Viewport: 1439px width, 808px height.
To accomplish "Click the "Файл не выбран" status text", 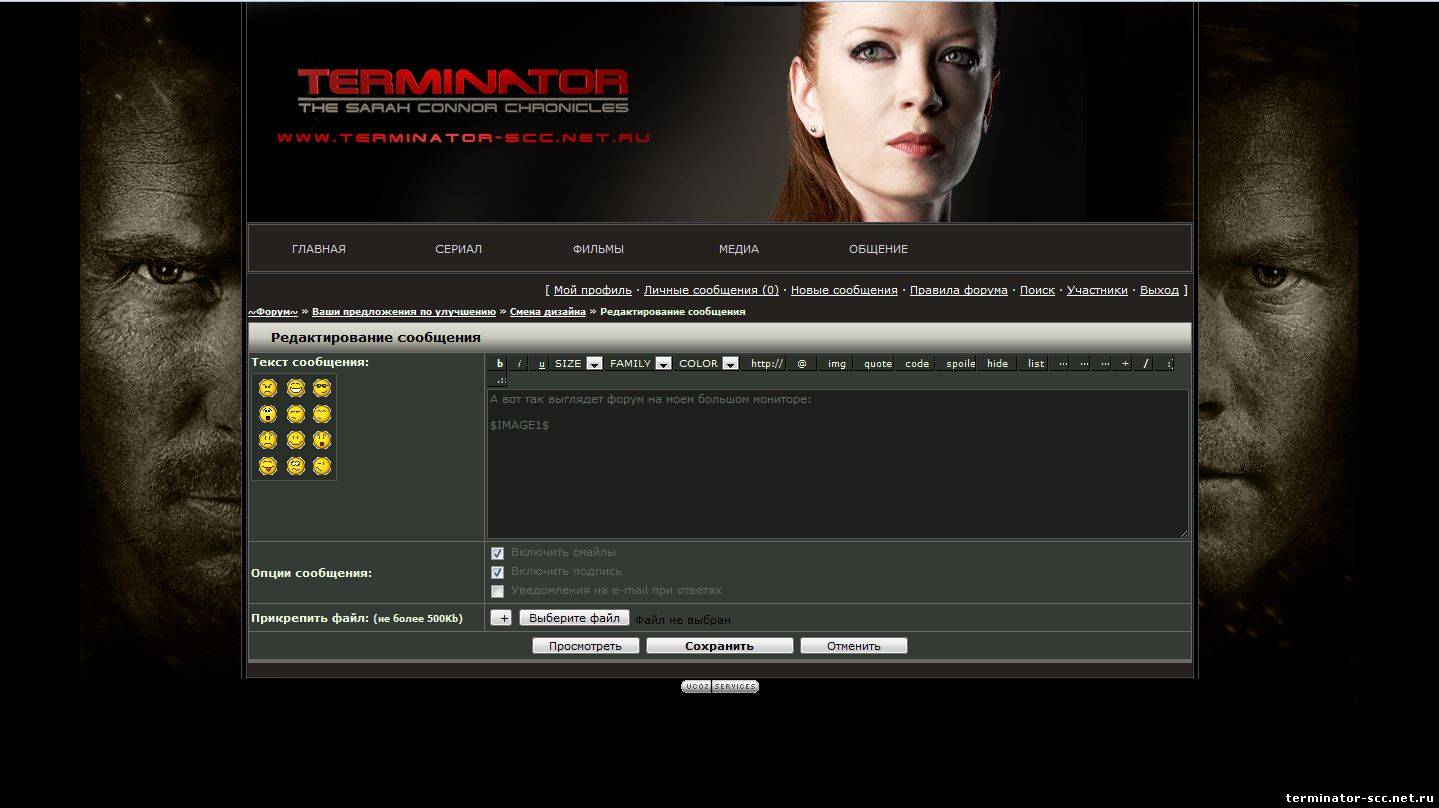I will [x=683, y=620].
